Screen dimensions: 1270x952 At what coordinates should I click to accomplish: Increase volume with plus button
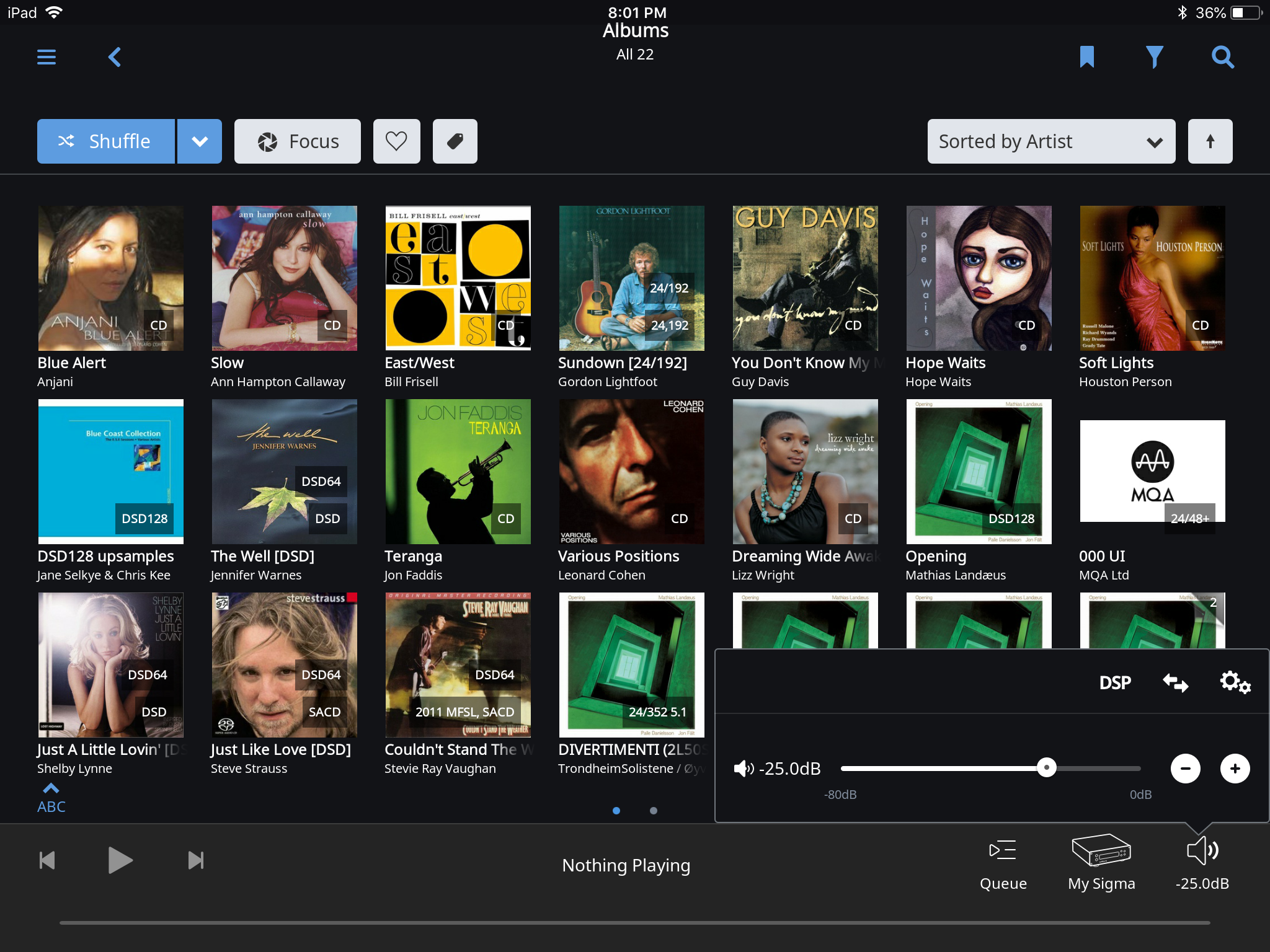(x=1235, y=769)
